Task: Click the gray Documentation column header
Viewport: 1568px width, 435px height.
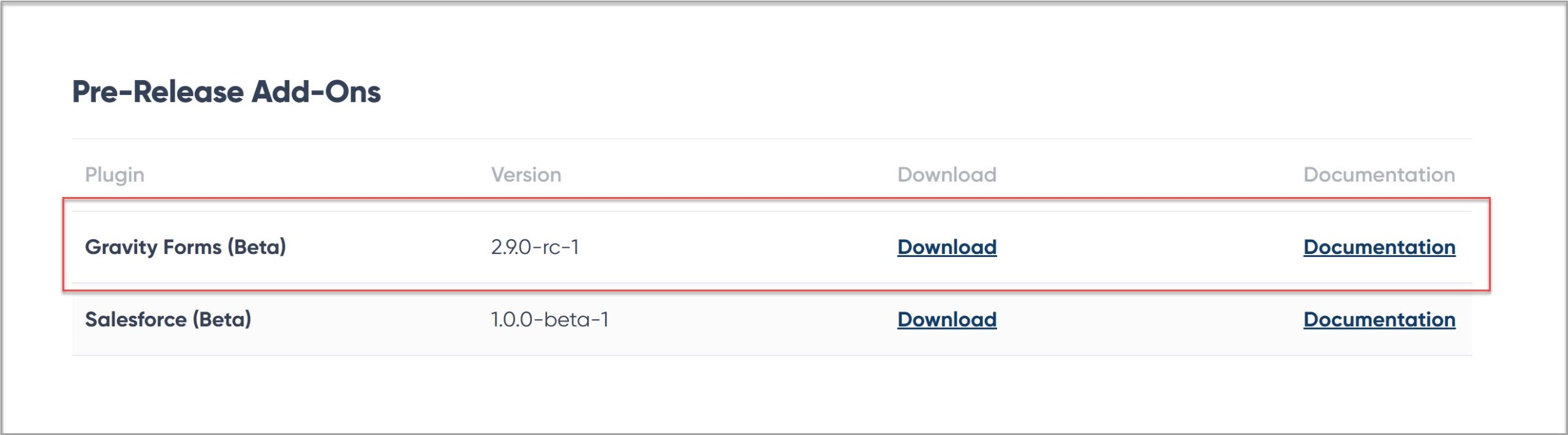Action: 1379,175
